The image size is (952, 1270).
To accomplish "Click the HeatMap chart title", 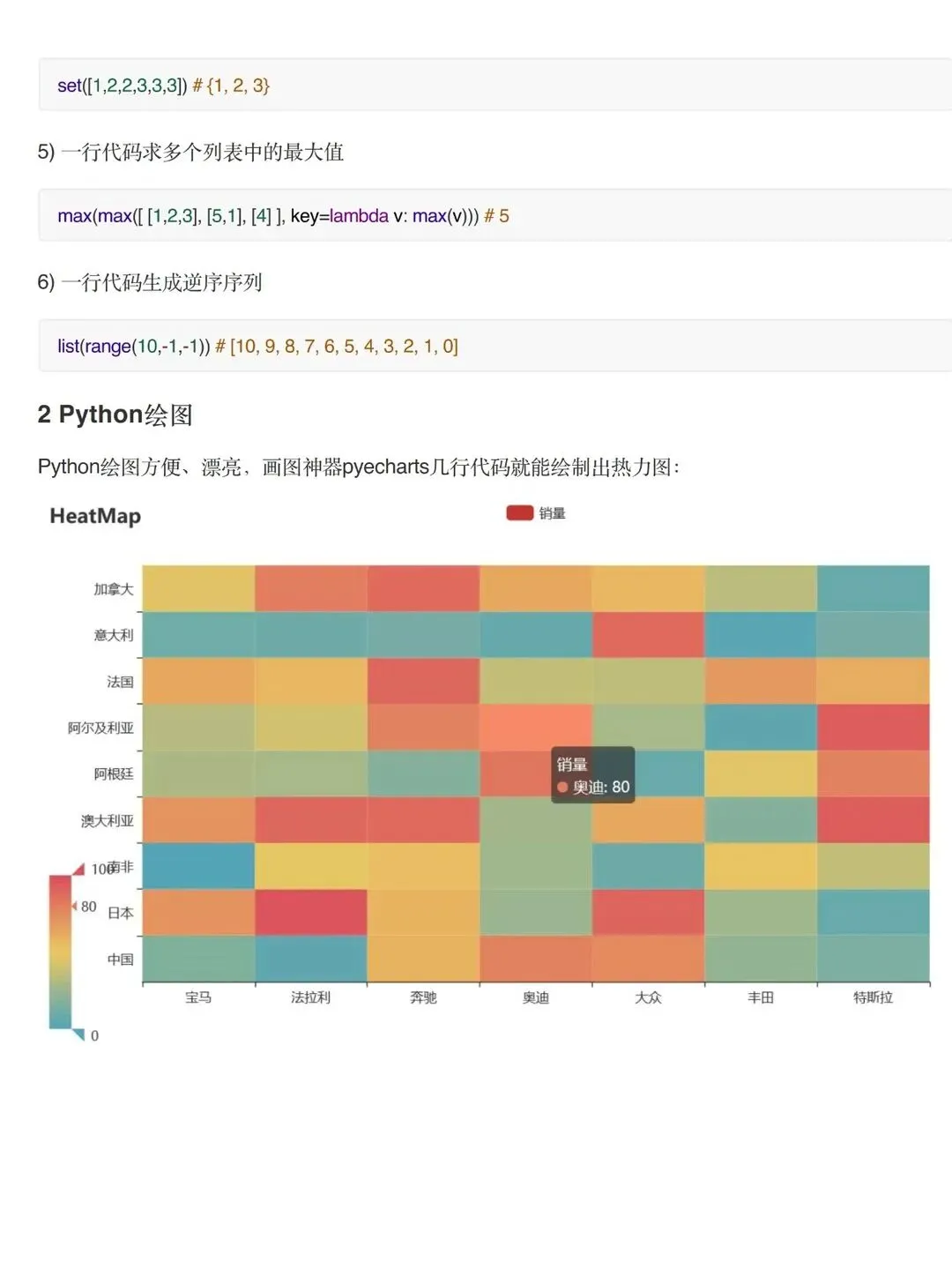I will coord(95,516).
